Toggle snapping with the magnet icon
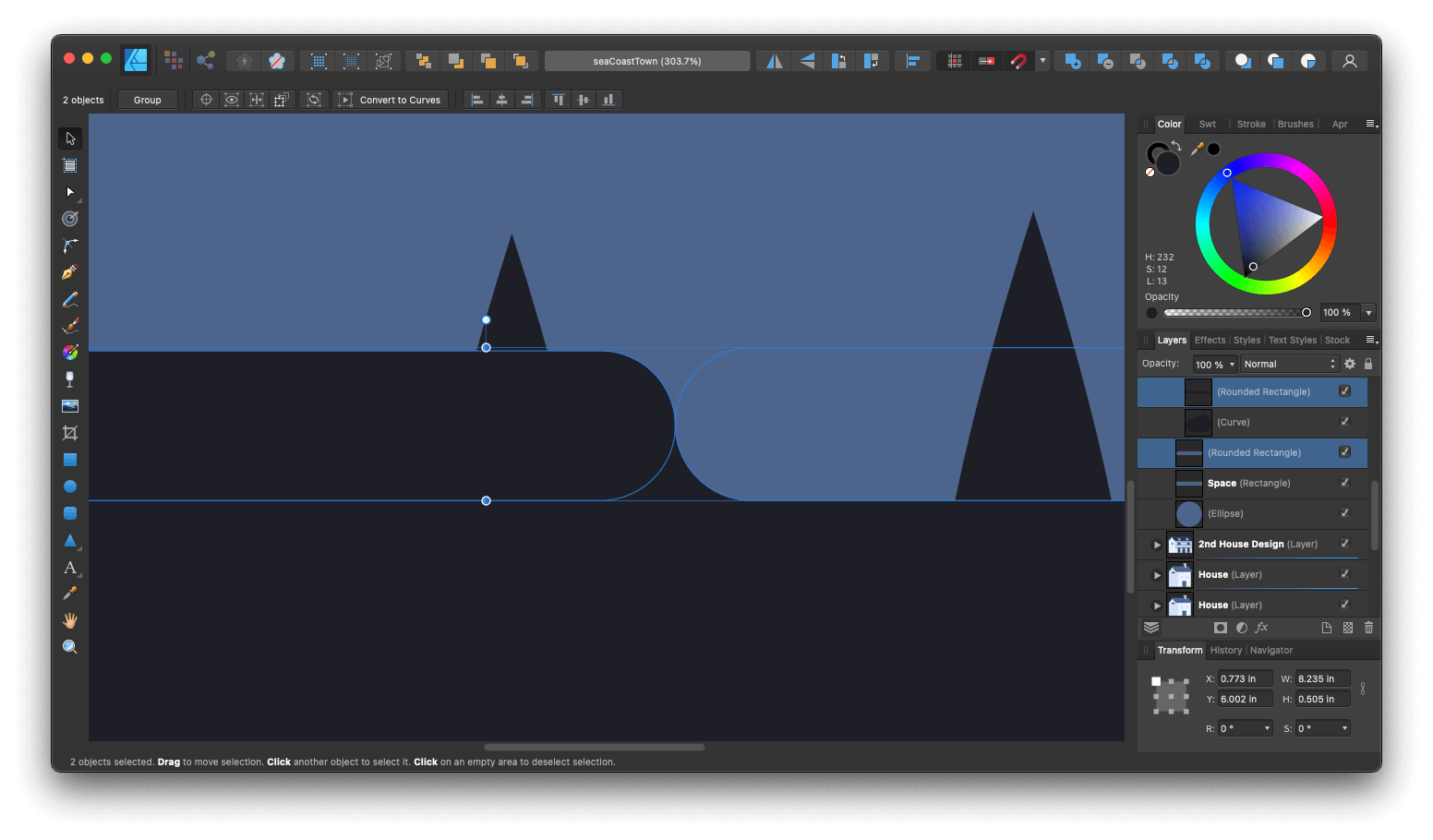Image resolution: width=1433 pixels, height=840 pixels. pos(1018,60)
